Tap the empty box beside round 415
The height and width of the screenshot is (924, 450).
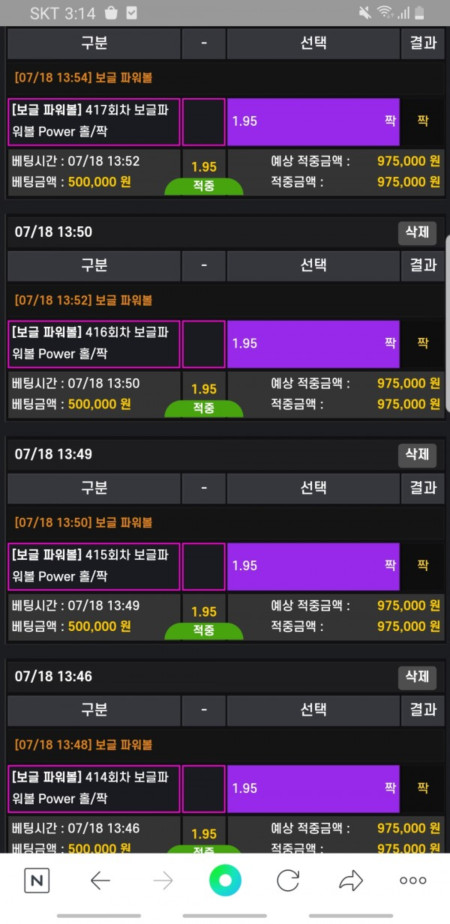pos(204,566)
